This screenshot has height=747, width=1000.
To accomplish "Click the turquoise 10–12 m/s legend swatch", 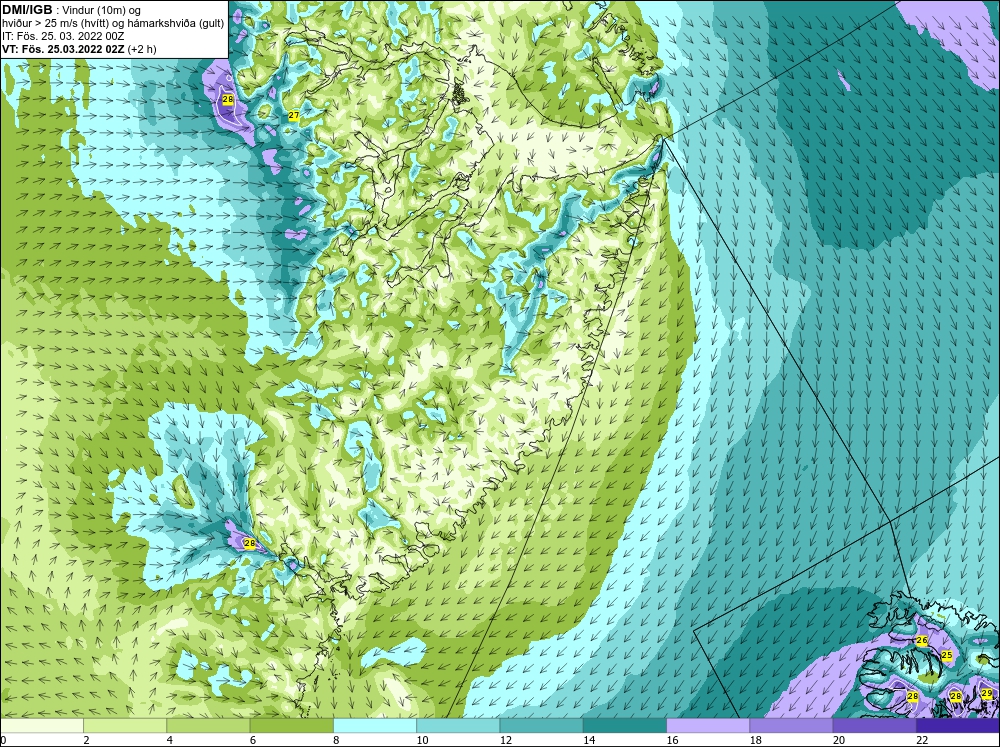I will [458, 726].
